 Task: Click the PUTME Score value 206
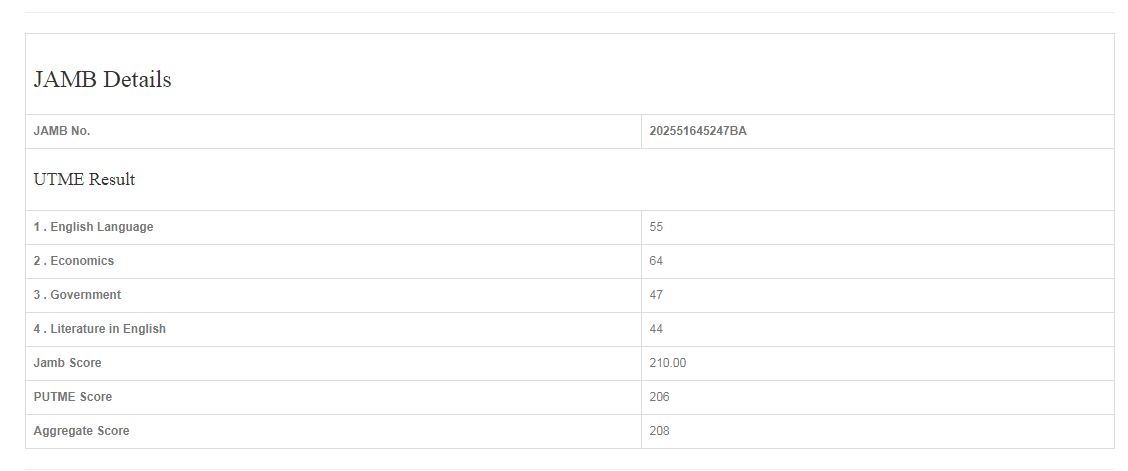659,397
